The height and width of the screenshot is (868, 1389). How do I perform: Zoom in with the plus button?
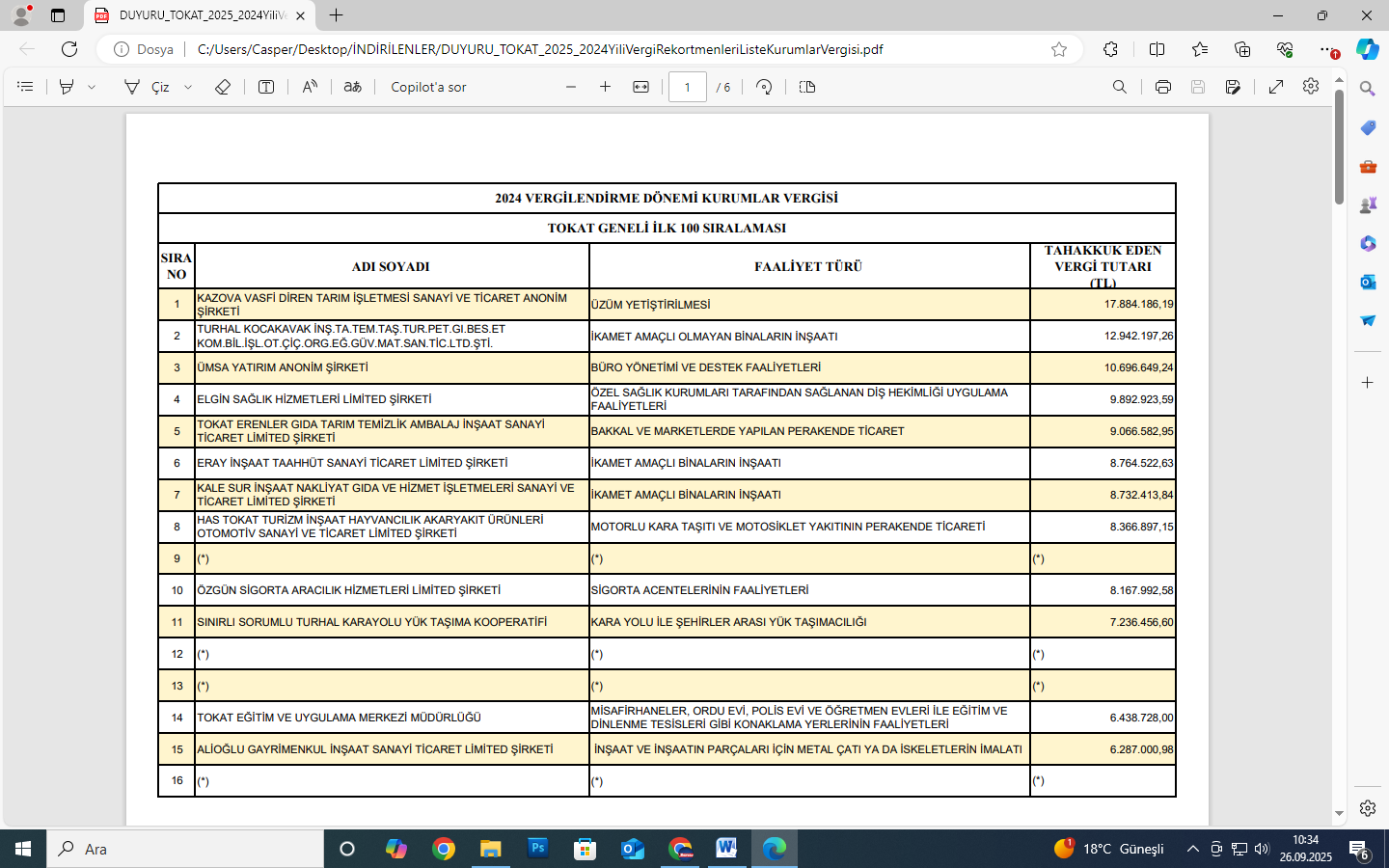605,87
